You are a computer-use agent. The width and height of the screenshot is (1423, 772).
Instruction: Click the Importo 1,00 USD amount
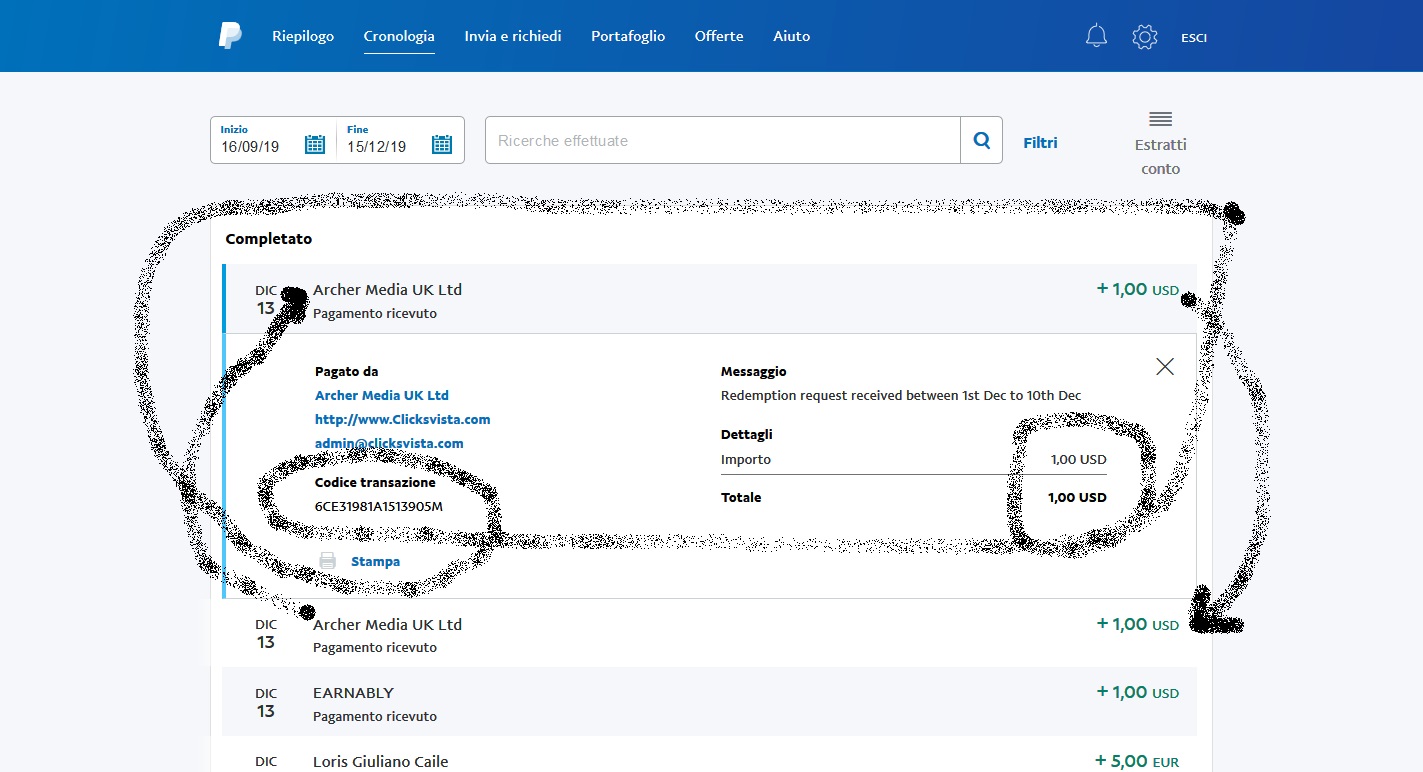(x=1078, y=460)
